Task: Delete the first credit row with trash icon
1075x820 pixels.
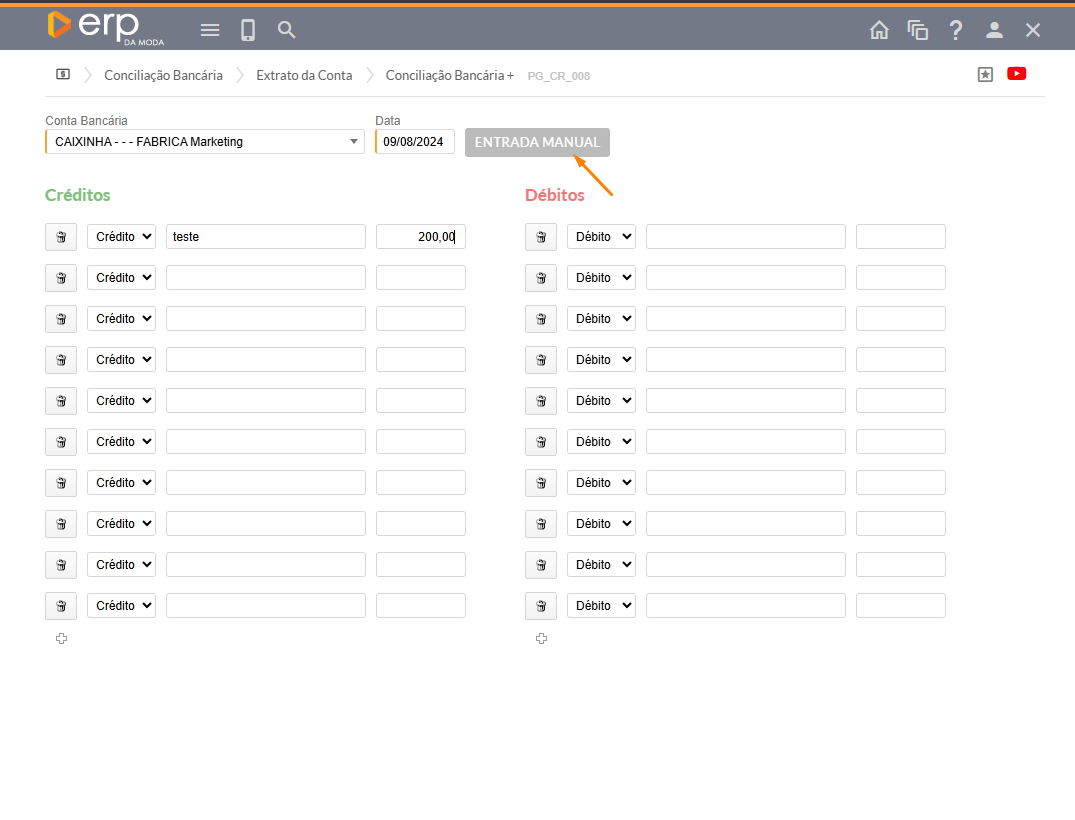Action: 61,237
